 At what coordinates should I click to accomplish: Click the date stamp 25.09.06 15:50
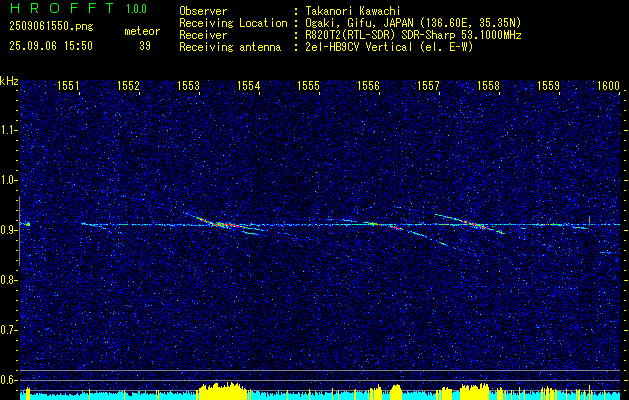click(51, 46)
